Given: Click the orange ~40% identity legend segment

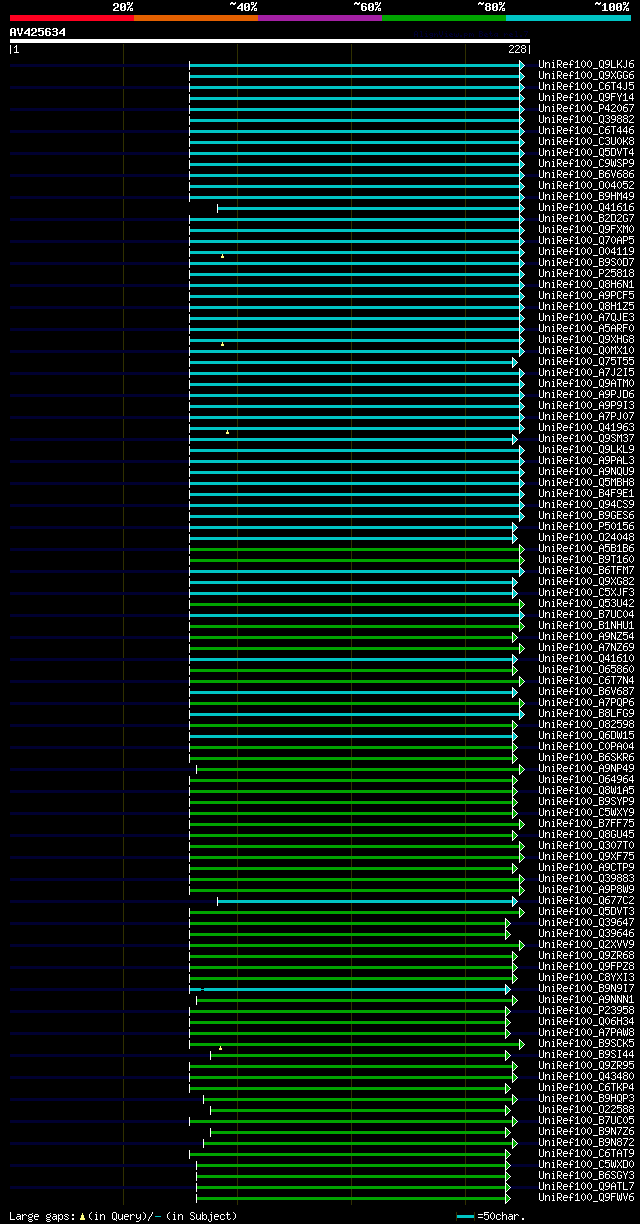Looking at the screenshot, I should tap(196, 18).
